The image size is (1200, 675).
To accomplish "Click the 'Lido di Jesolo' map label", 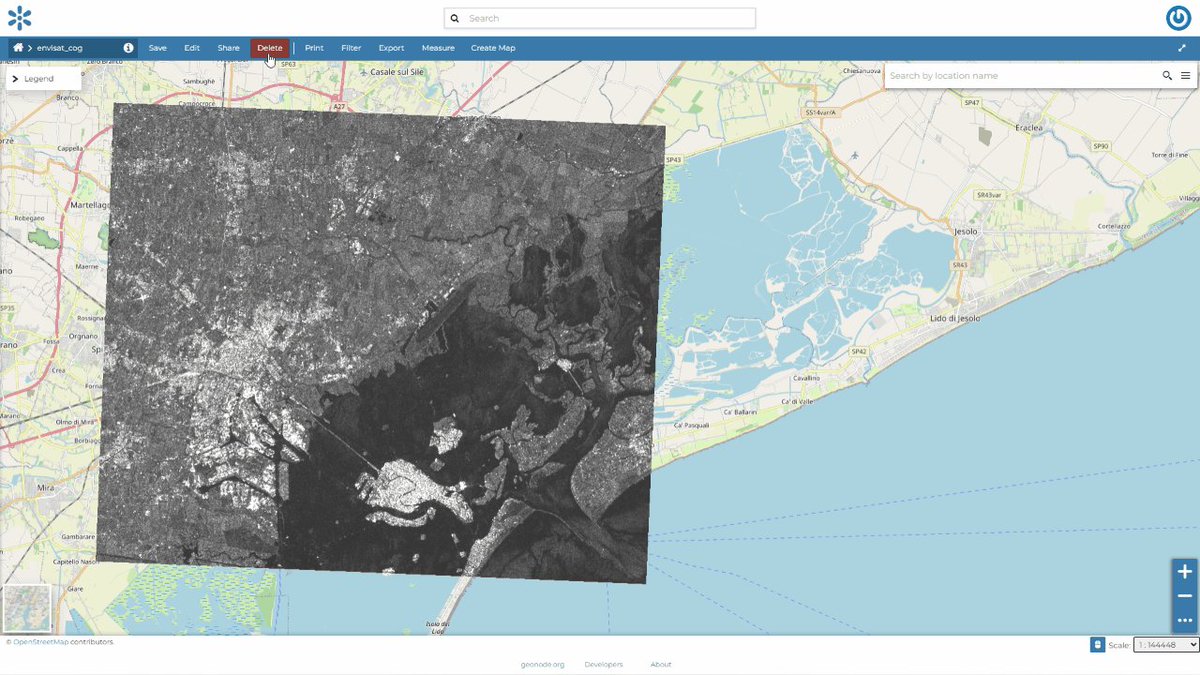I will click(955, 318).
